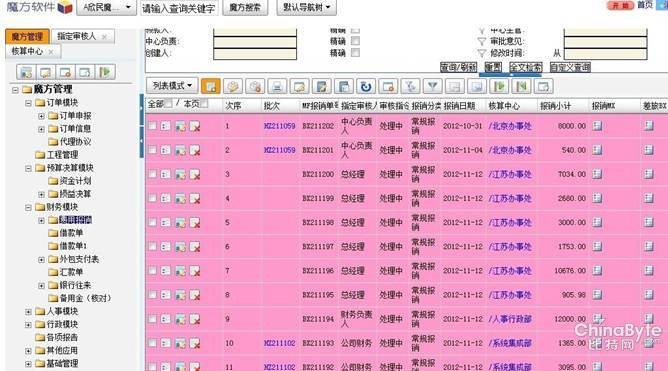Check the row checkbox for BX211201
668x371 pixels.
152,150
